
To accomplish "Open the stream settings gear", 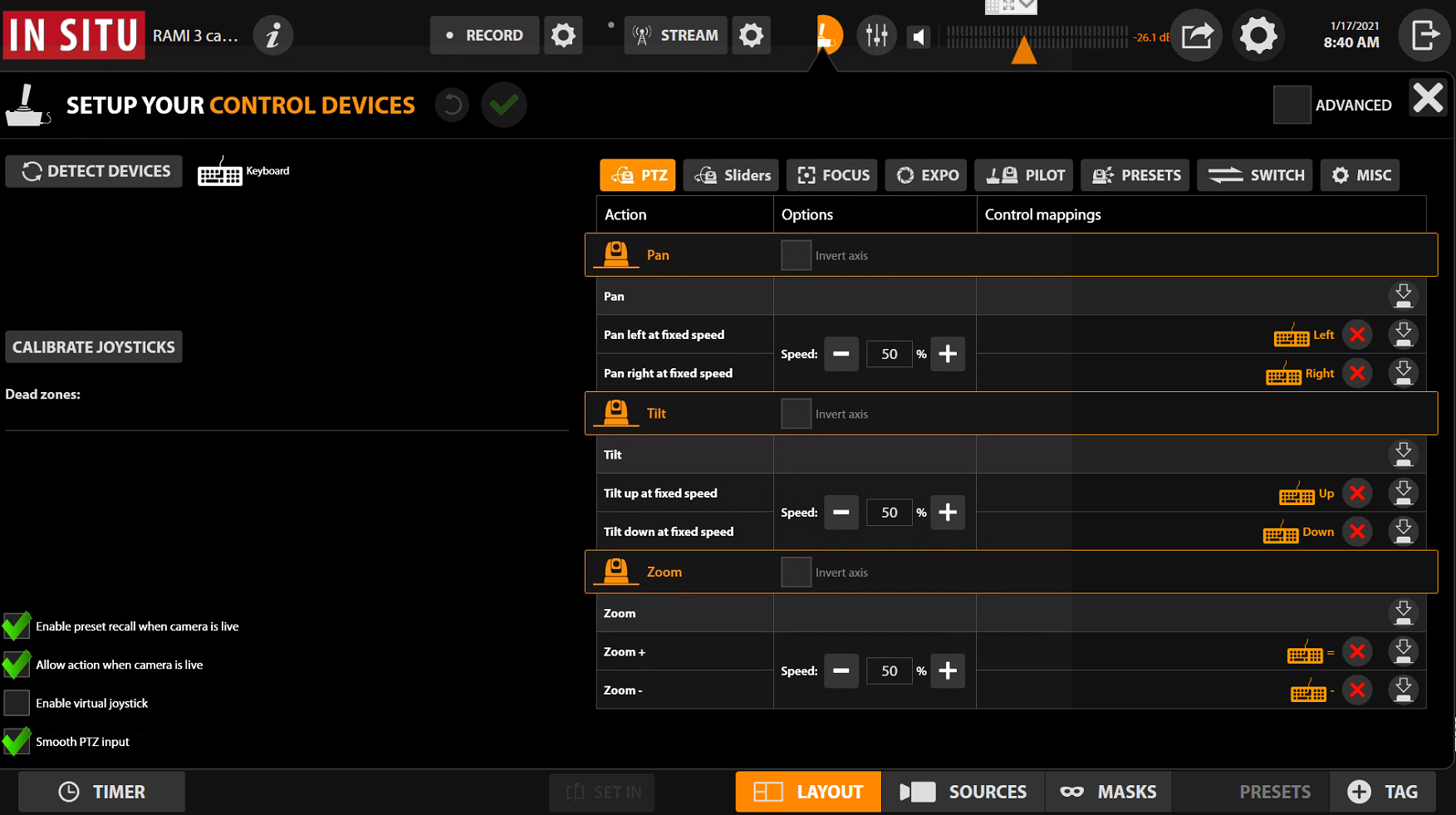I will (x=751, y=36).
